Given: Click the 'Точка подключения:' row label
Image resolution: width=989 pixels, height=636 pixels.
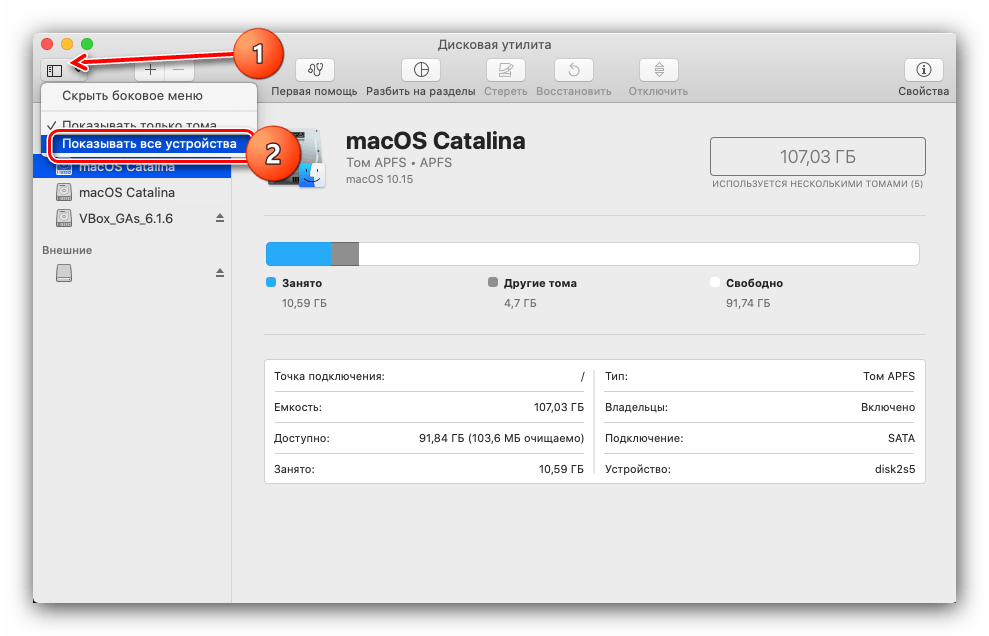Looking at the screenshot, I should click(329, 377).
